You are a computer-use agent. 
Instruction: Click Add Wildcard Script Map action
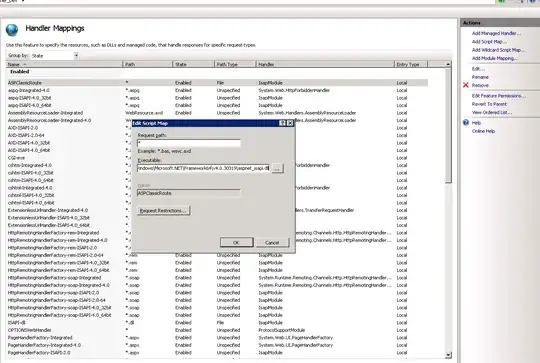pos(498,50)
